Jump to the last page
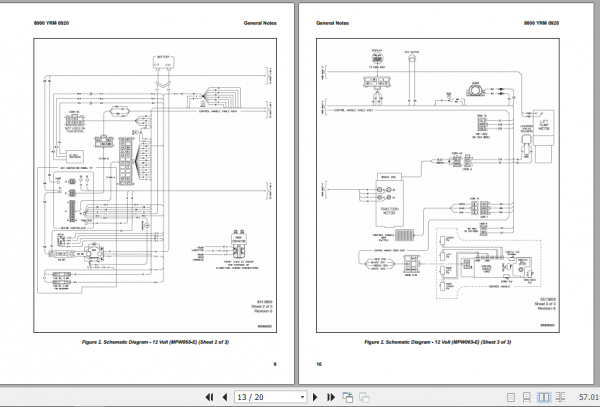Screen dimensions: 600x407 331,397
